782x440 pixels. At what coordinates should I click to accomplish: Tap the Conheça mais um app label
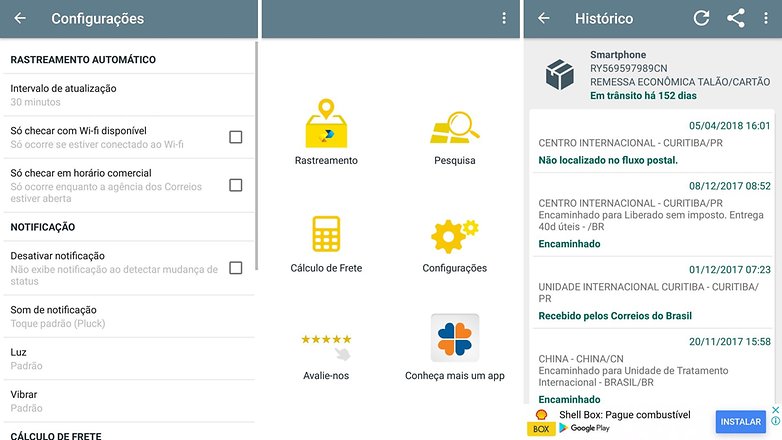454,376
